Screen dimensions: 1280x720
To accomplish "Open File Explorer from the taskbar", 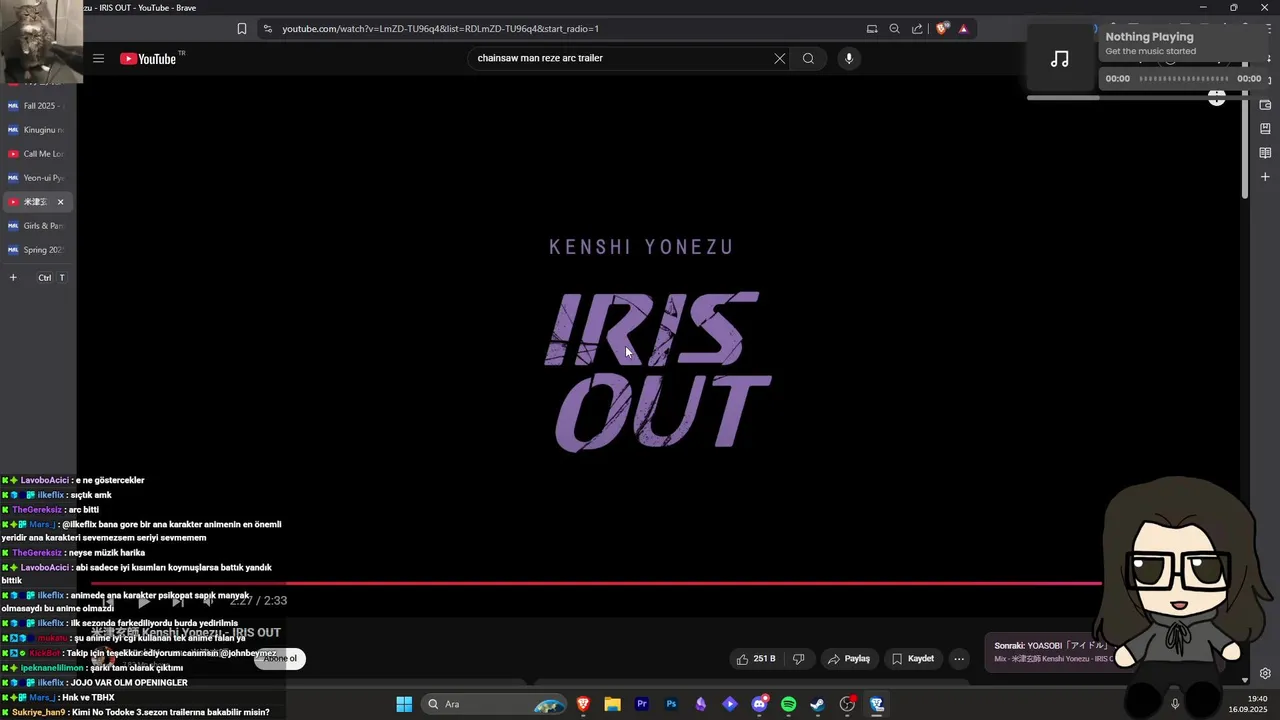I will pyautogui.click(x=612, y=704).
